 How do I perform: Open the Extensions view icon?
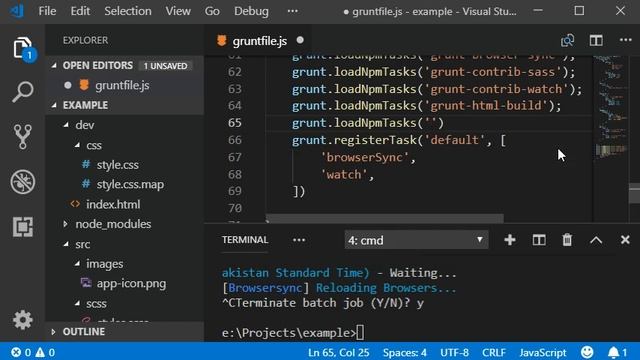[x=23, y=227]
